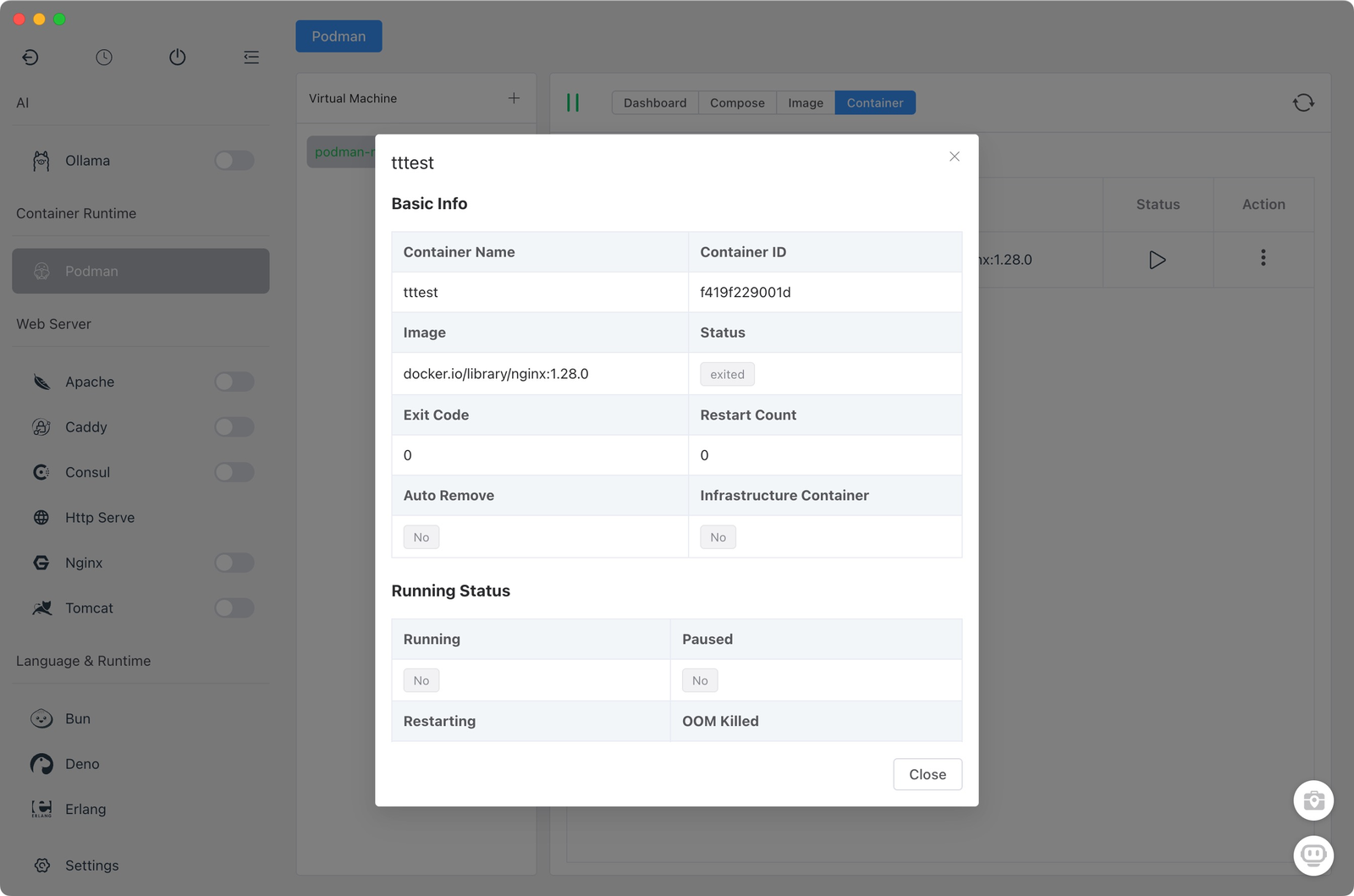Turn on the Nginx switch

(234, 563)
